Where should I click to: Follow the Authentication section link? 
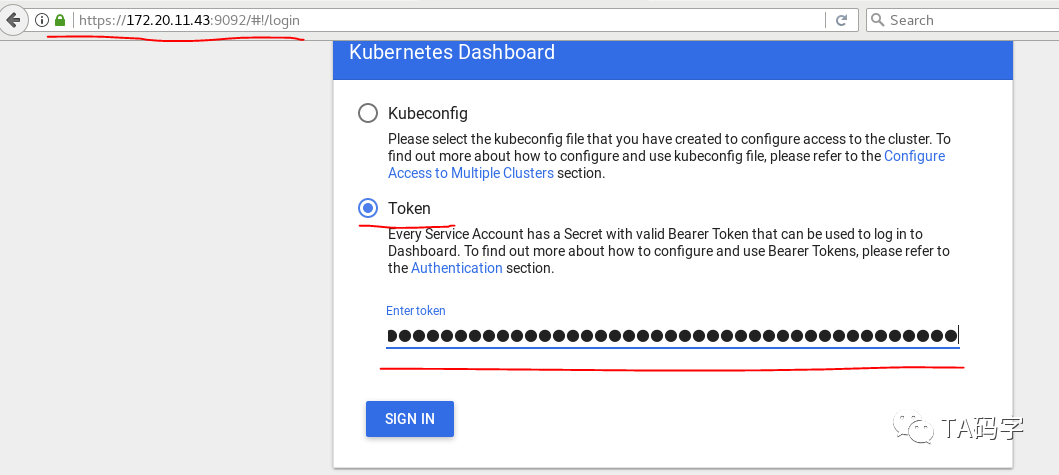[x=457, y=268]
